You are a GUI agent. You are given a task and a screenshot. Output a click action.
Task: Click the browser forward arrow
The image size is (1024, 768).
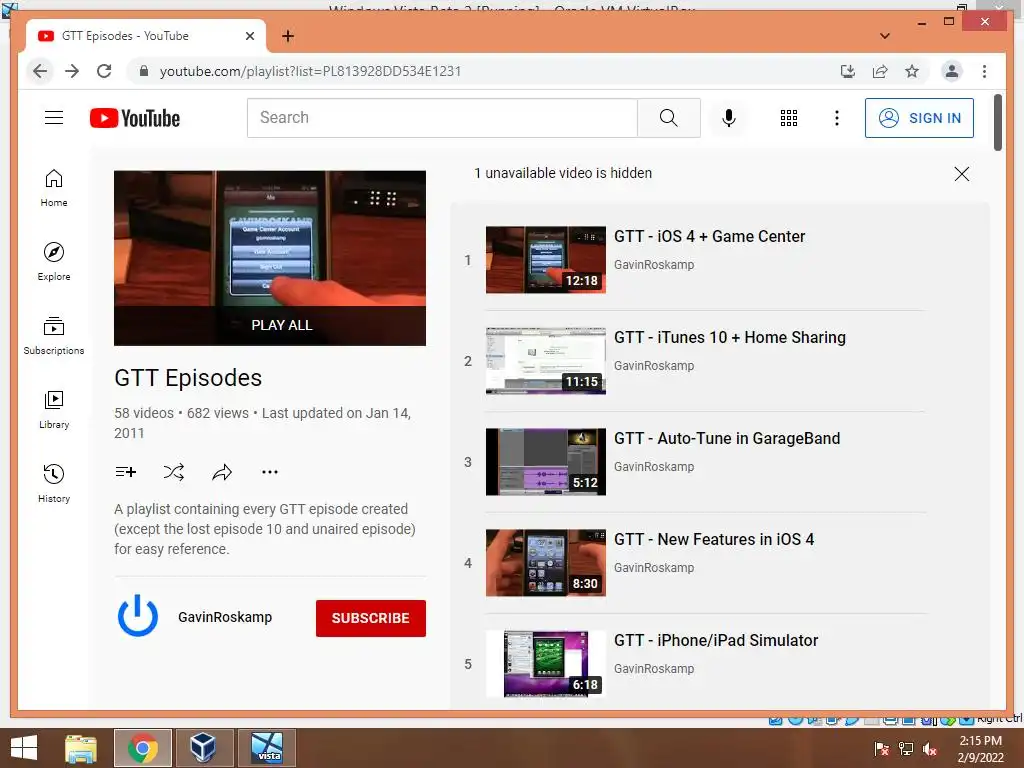pos(72,71)
